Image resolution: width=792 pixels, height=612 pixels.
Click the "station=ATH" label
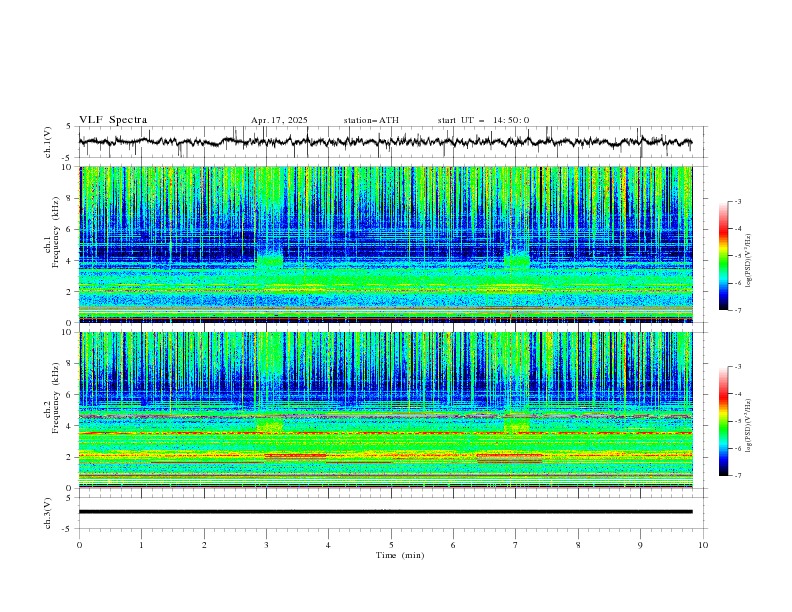click(x=371, y=120)
